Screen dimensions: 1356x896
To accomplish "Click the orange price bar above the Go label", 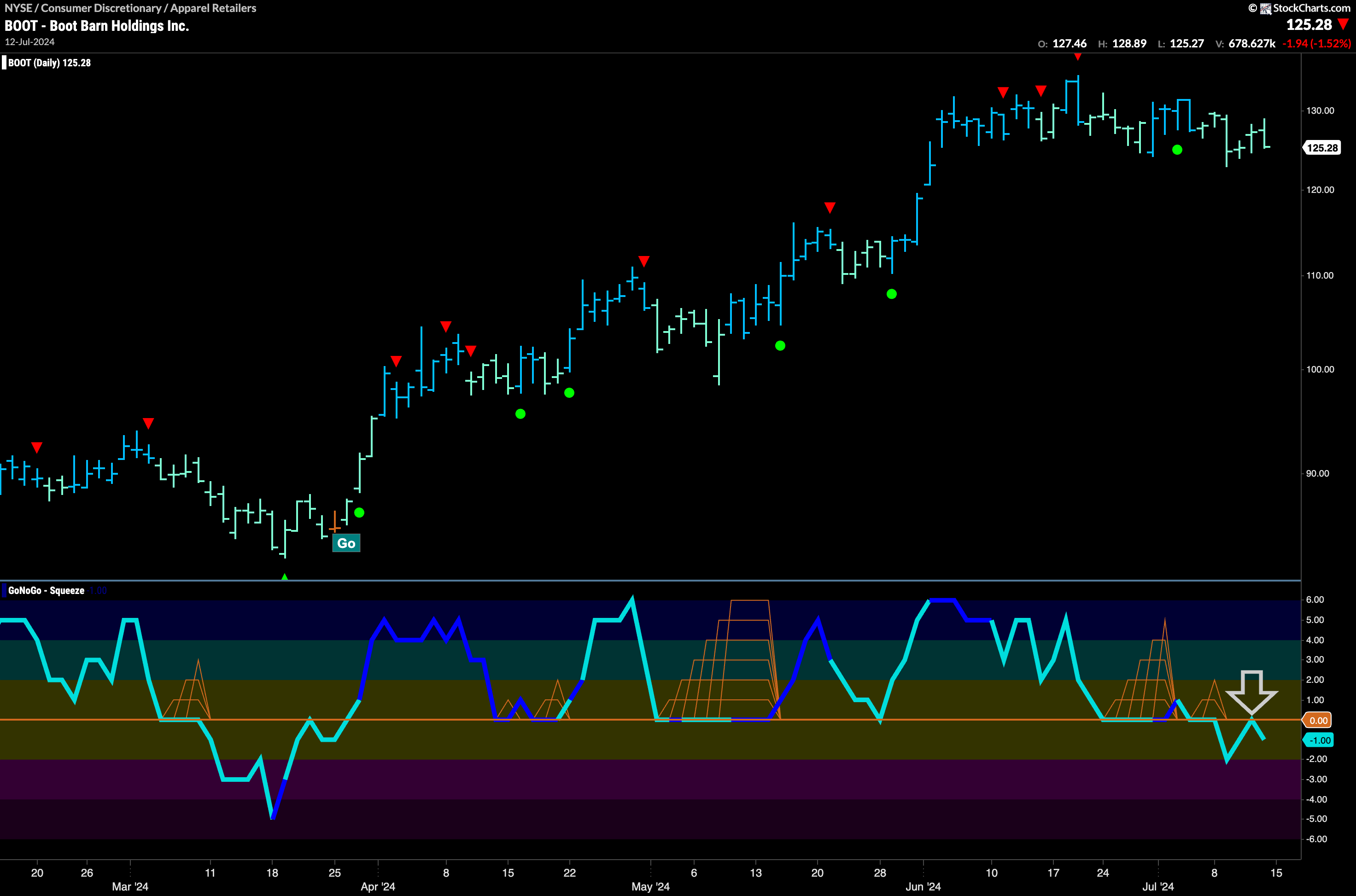I will (334, 522).
